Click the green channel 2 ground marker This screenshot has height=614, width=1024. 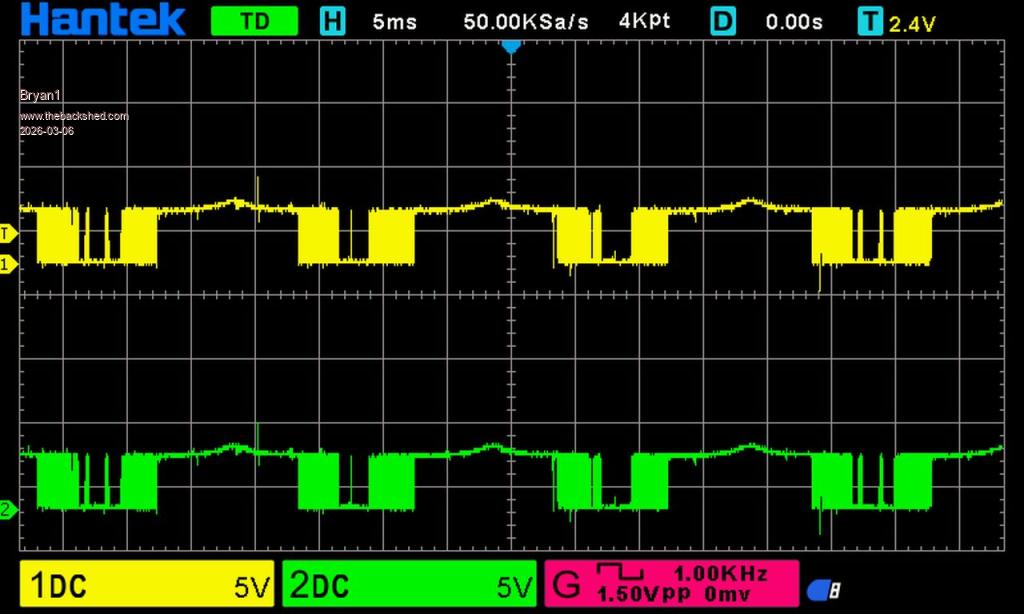[8, 510]
